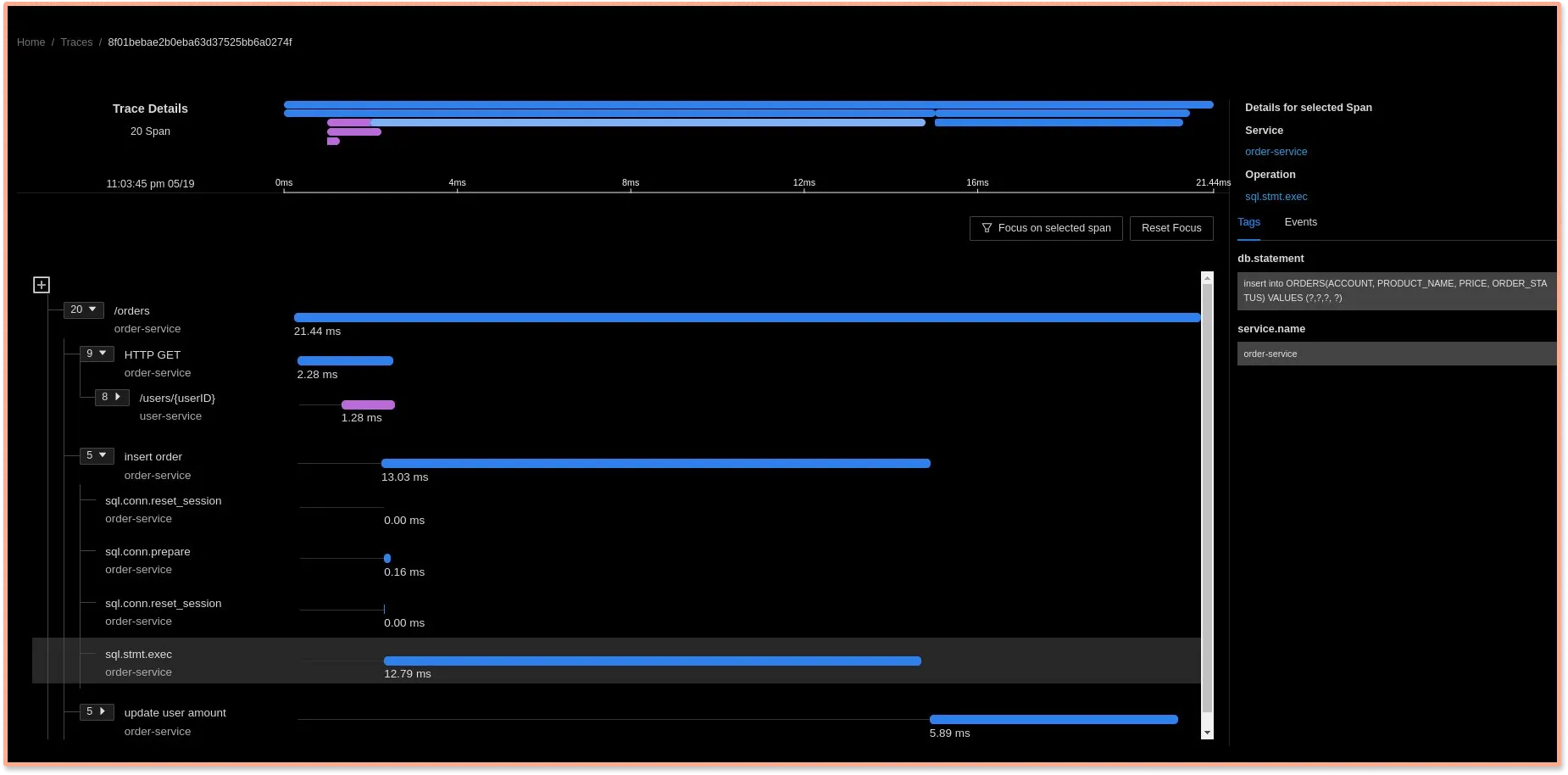Click the update user amount span name
1568x775 pixels.
pos(175,713)
